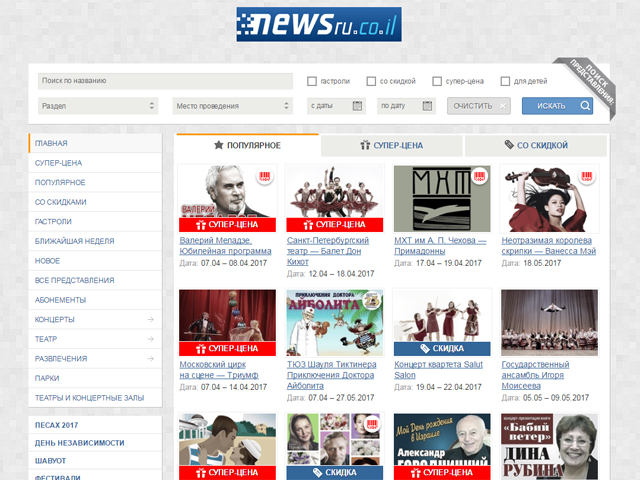
Task: Click the Скидка banner on actors collage poster
Action: point(335,473)
